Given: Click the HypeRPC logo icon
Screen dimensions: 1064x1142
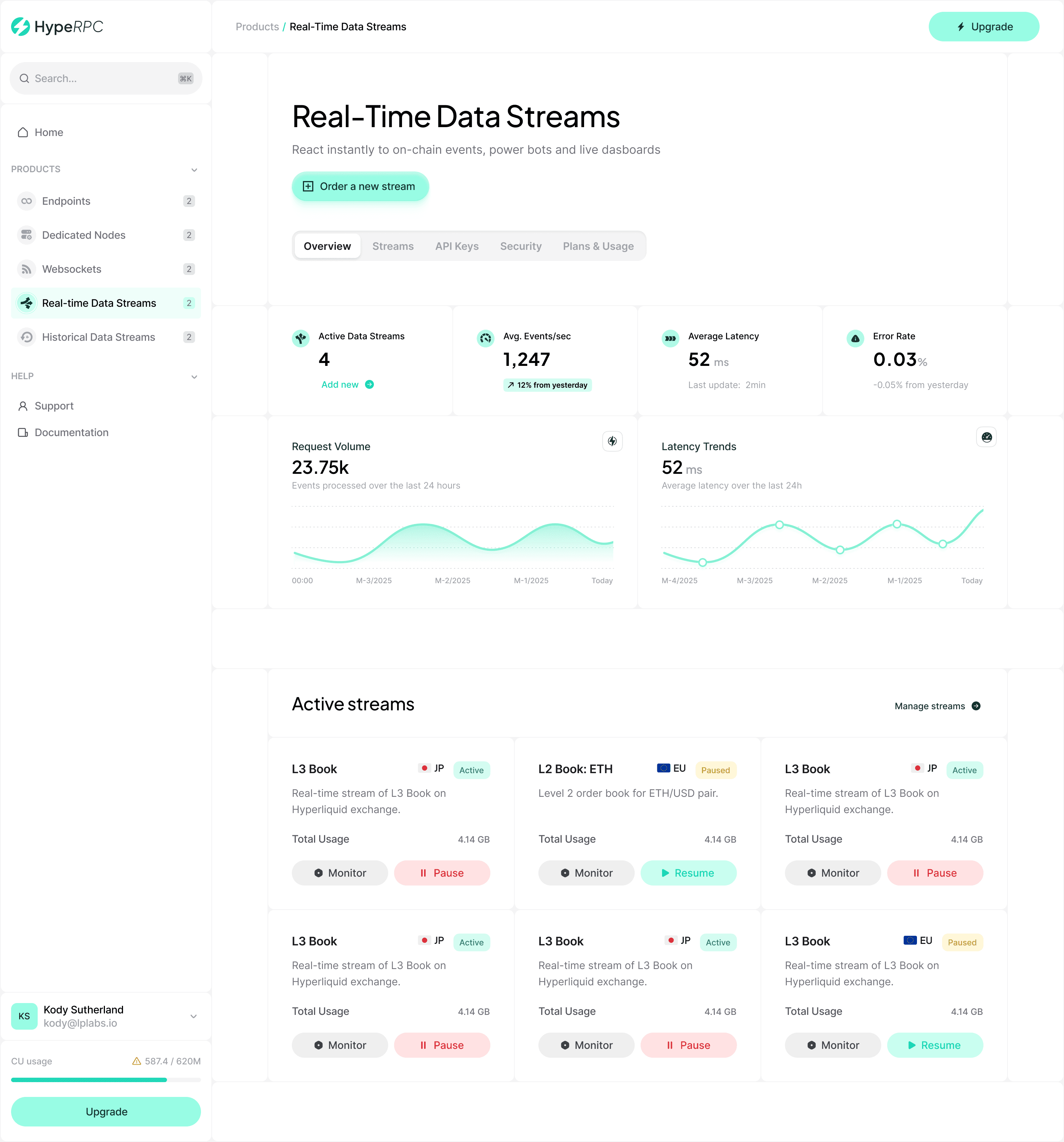Looking at the screenshot, I should click(x=21, y=26).
